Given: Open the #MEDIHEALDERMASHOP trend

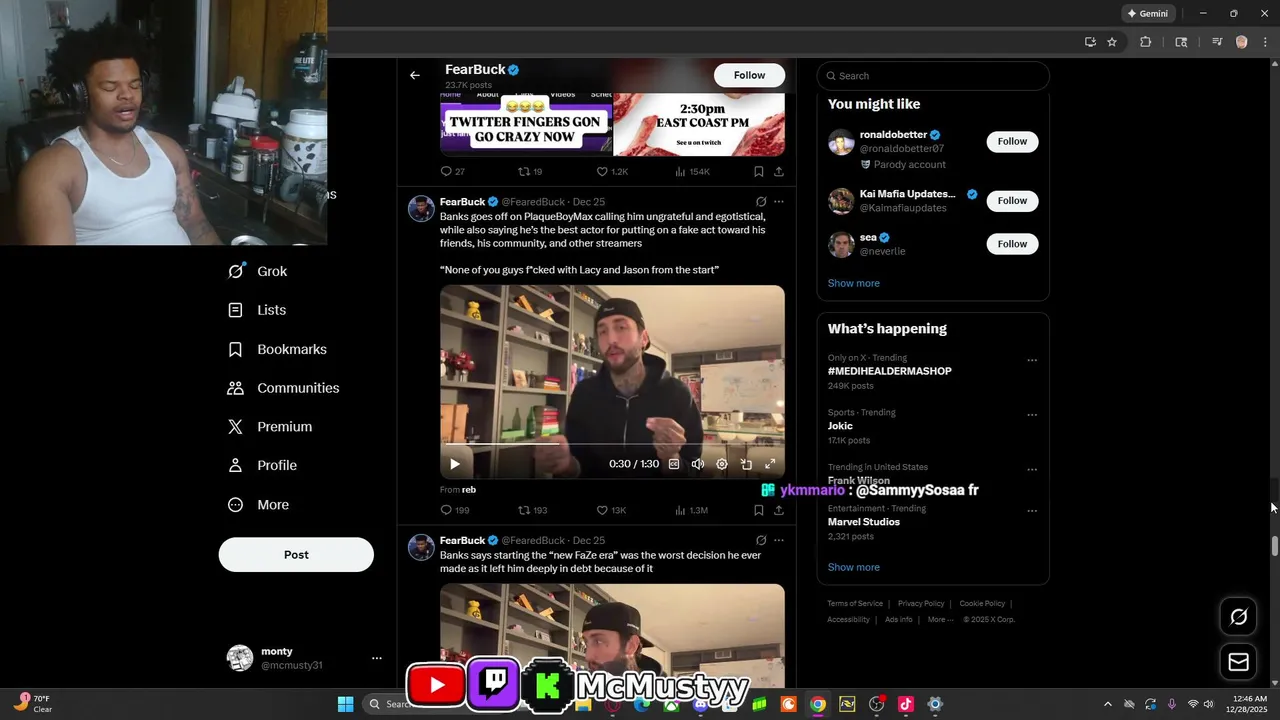Looking at the screenshot, I should pyautogui.click(x=889, y=371).
